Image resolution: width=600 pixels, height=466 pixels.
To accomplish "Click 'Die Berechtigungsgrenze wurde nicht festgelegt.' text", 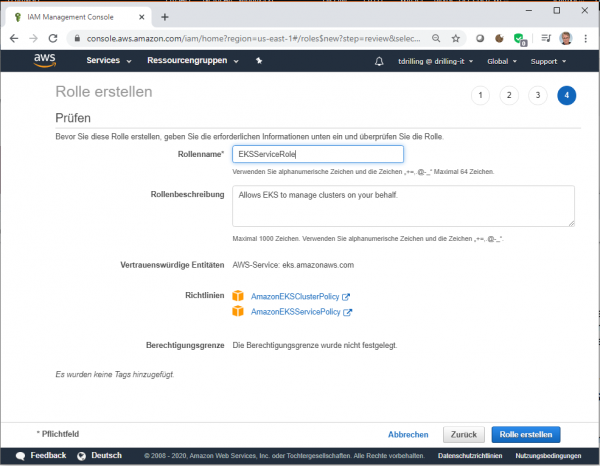I will click(315, 345).
